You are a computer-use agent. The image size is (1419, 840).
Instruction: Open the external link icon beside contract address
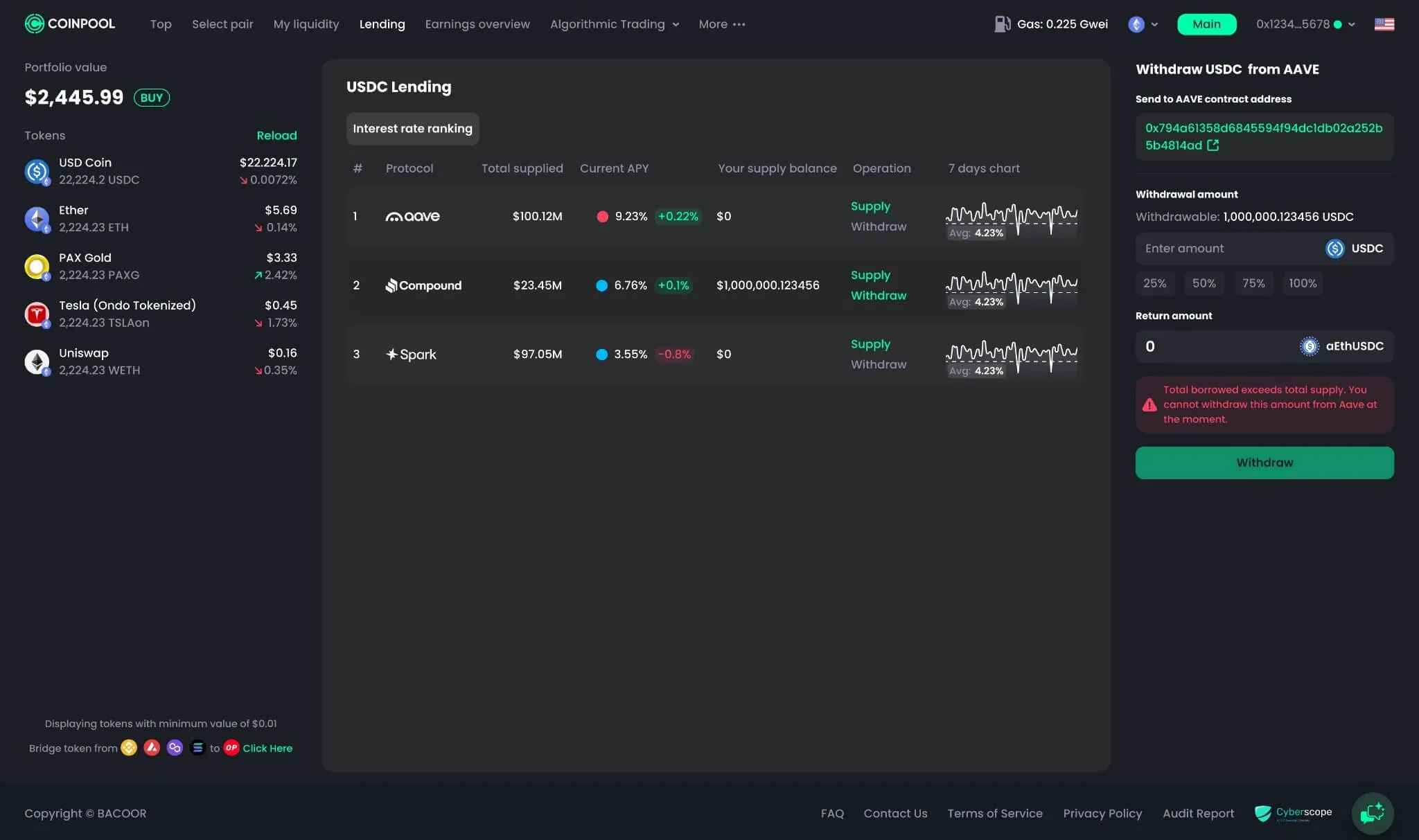click(1213, 145)
